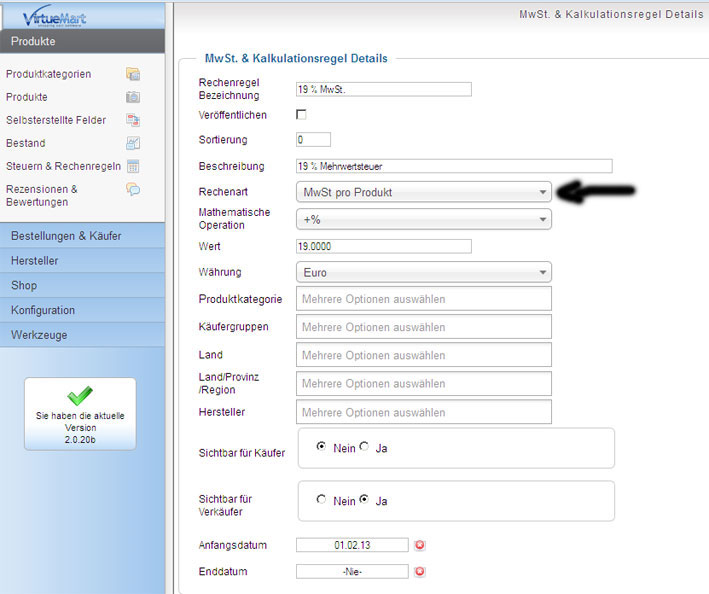709x594 pixels.
Task: Open the Währung Euro dropdown
Action: (424, 272)
